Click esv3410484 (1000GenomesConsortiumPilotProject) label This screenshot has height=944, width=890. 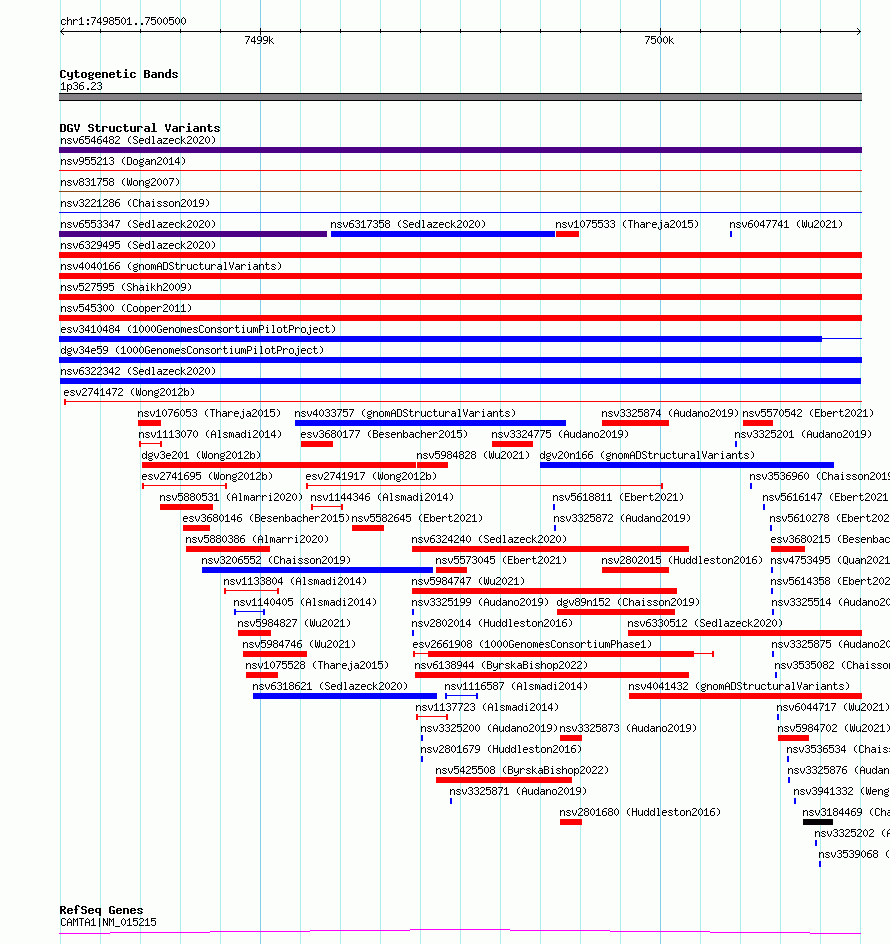198,329
